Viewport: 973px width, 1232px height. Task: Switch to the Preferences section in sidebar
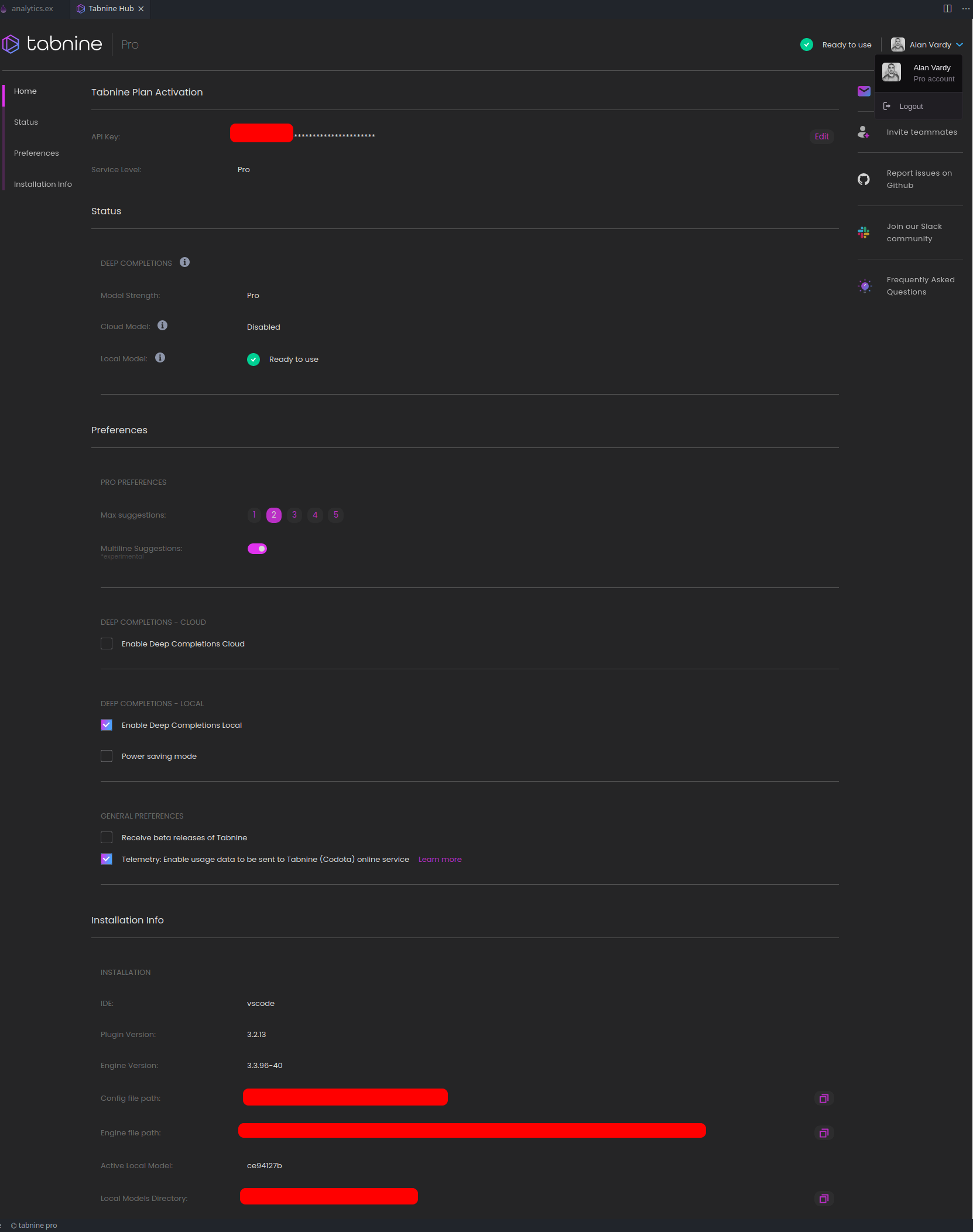[36, 153]
